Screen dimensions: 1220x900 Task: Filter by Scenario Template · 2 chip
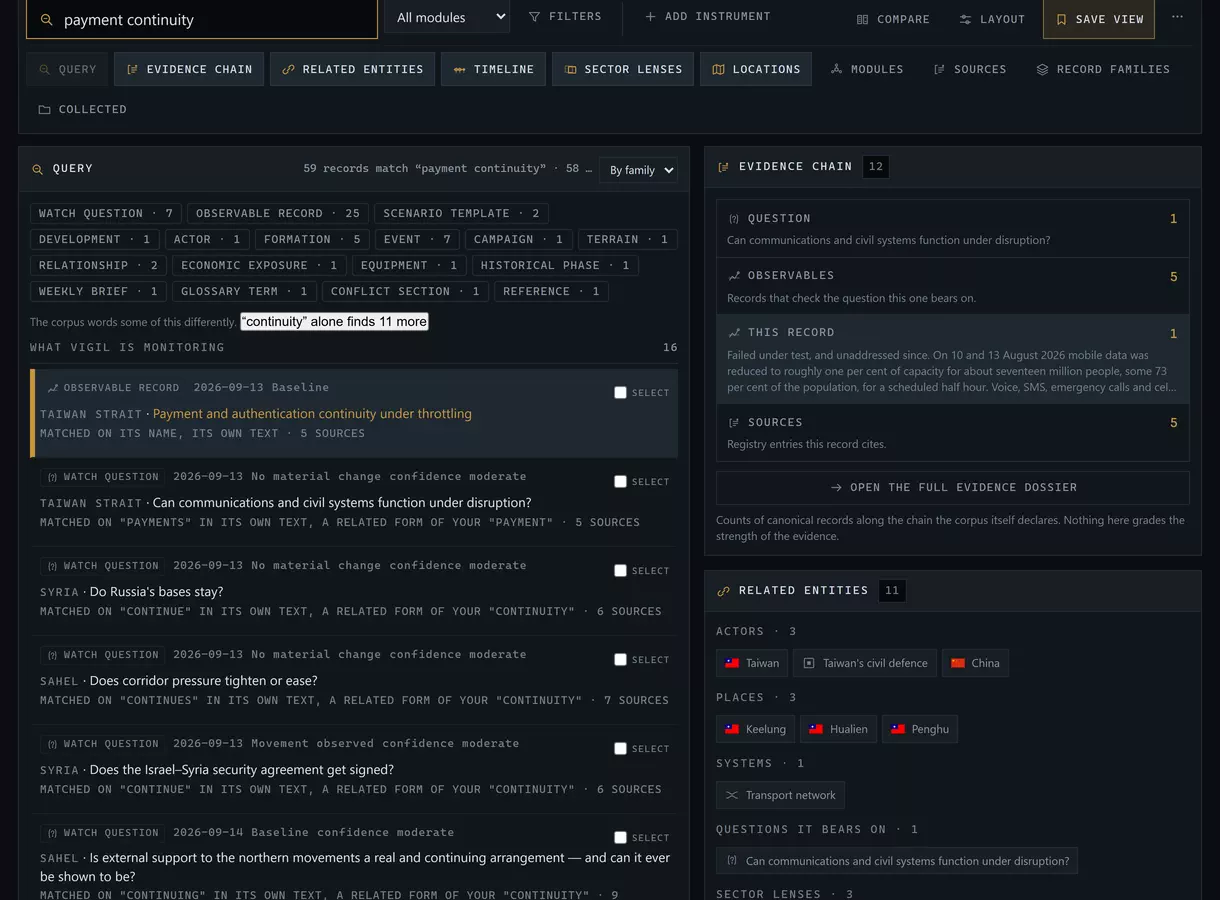pos(461,213)
